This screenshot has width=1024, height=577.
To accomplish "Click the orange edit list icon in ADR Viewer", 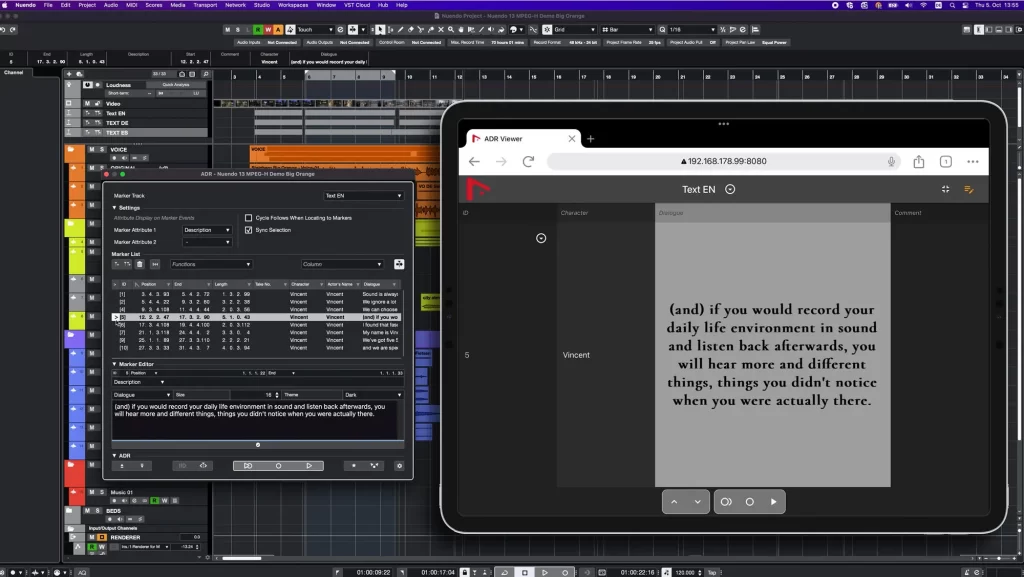I will (x=968, y=189).
